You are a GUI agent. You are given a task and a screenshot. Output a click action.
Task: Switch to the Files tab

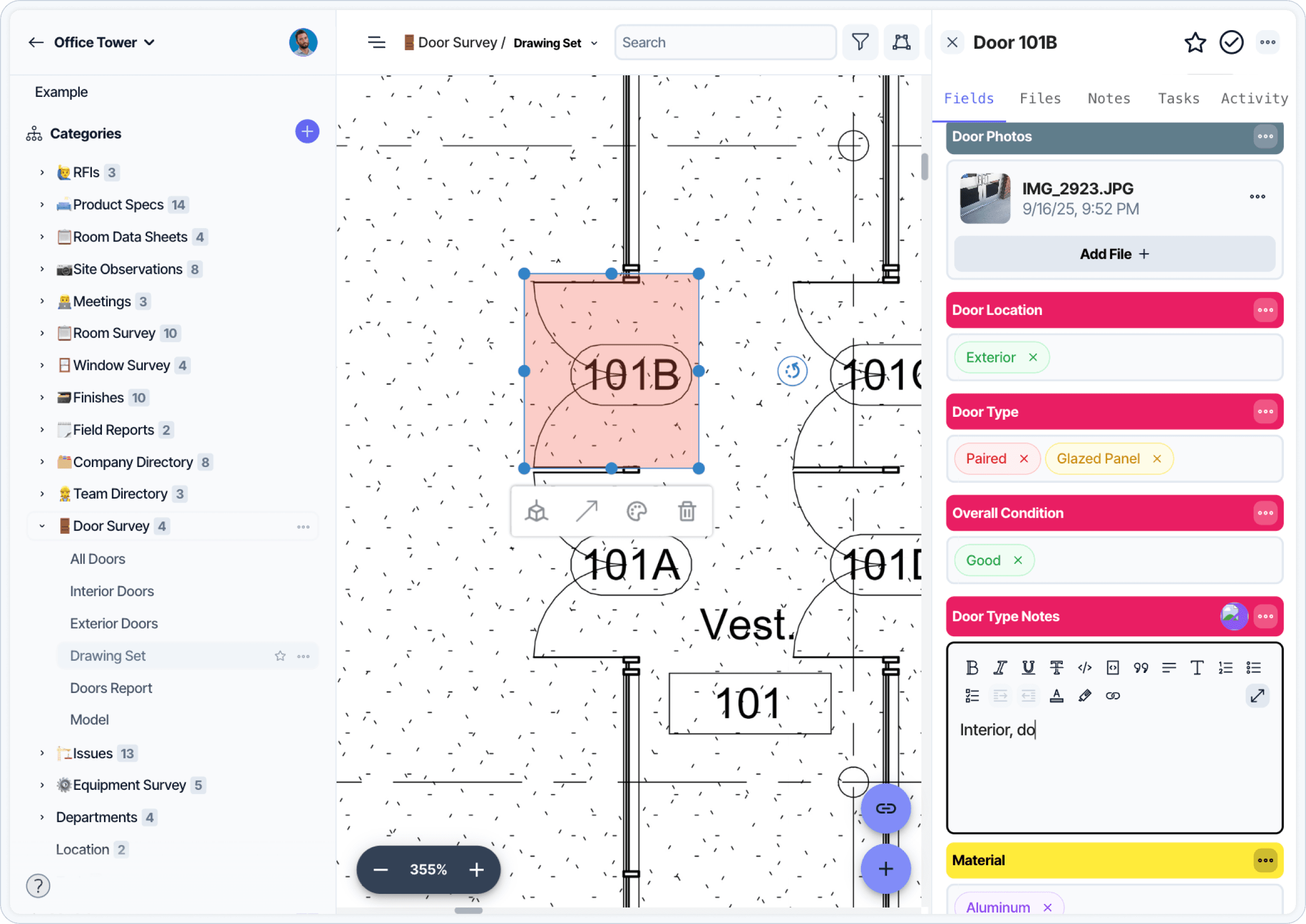1040,98
